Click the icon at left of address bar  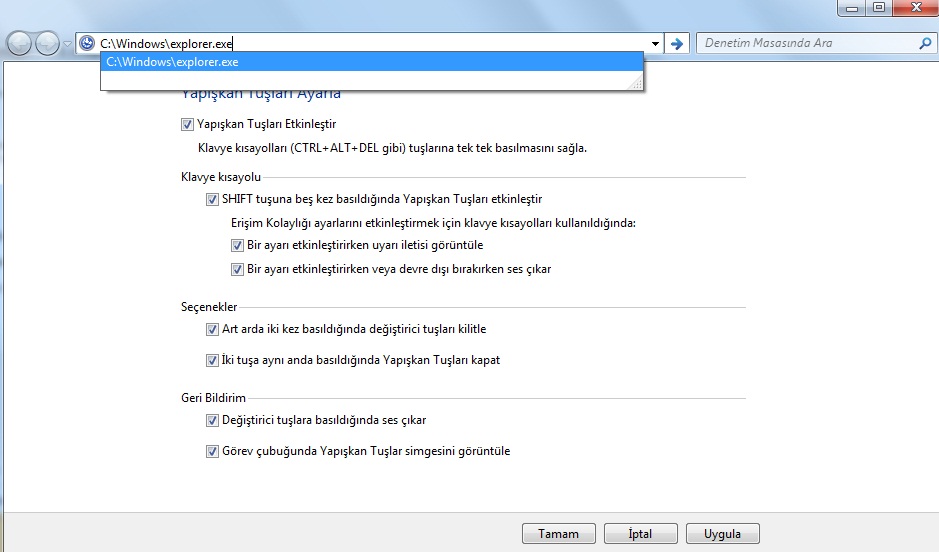coord(87,44)
